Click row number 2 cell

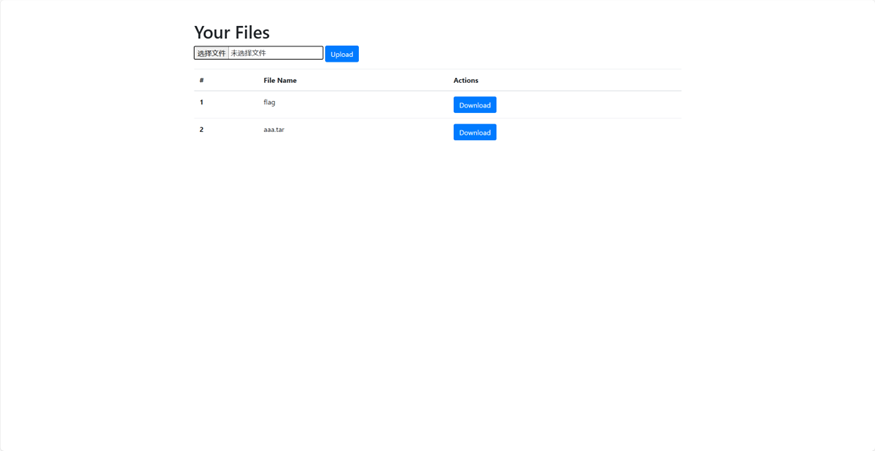[x=201, y=129]
